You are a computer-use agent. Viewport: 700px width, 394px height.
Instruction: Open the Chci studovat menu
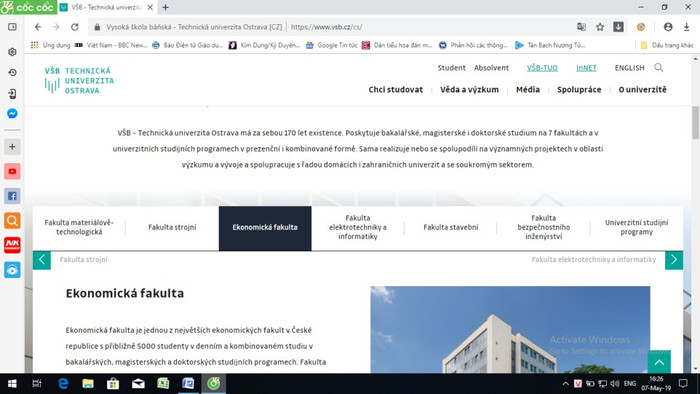tap(396, 90)
